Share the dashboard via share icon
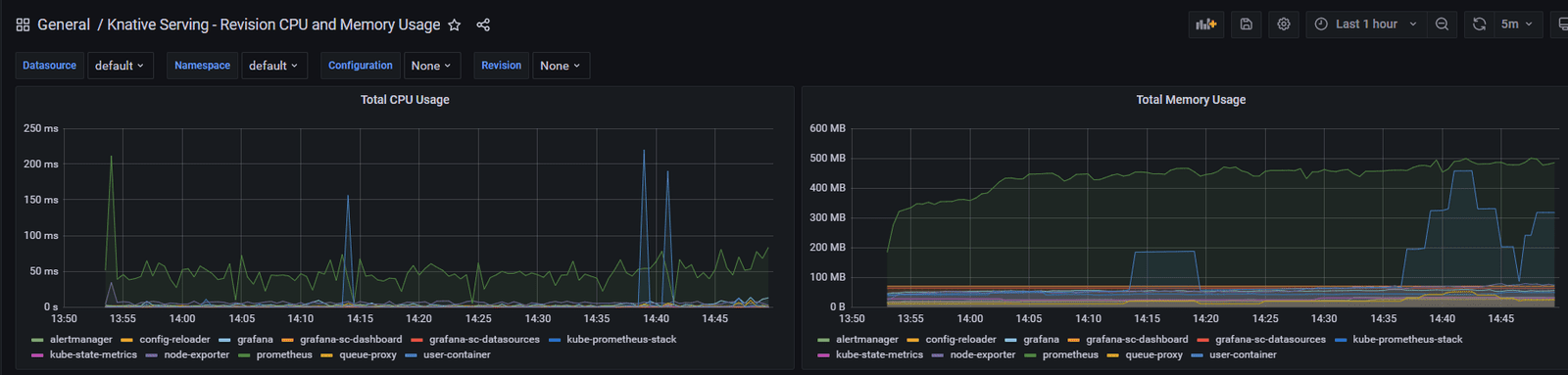Image resolution: width=1568 pixels, height=375 pixels. 483,24
